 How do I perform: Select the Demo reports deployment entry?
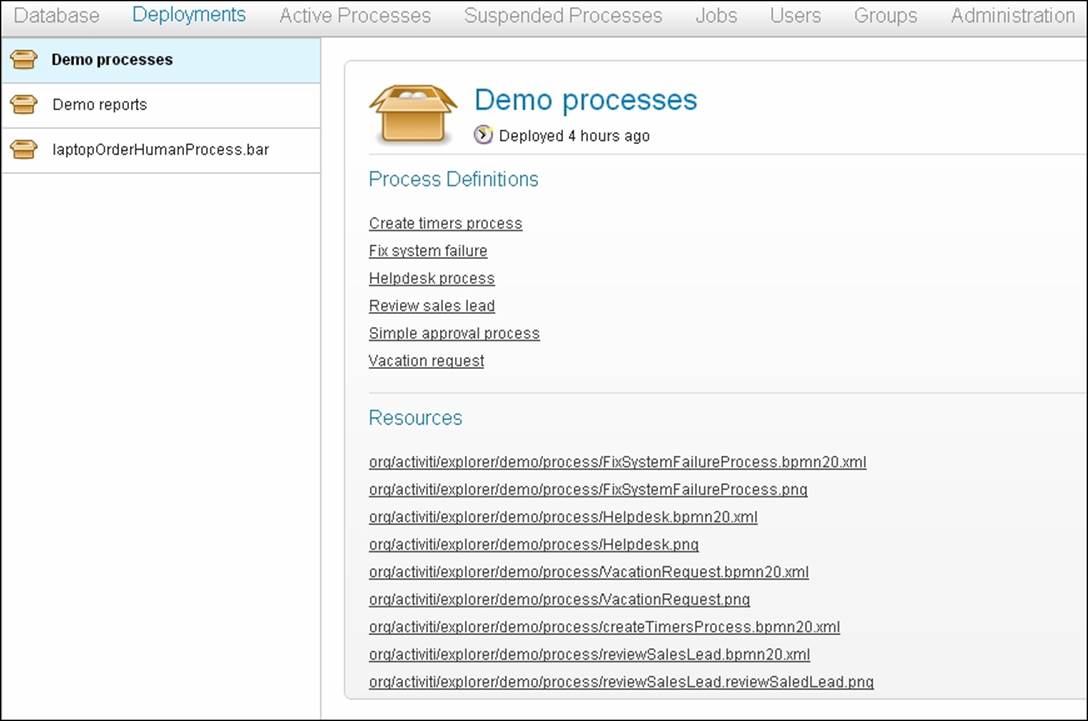[x=99, y=104]
